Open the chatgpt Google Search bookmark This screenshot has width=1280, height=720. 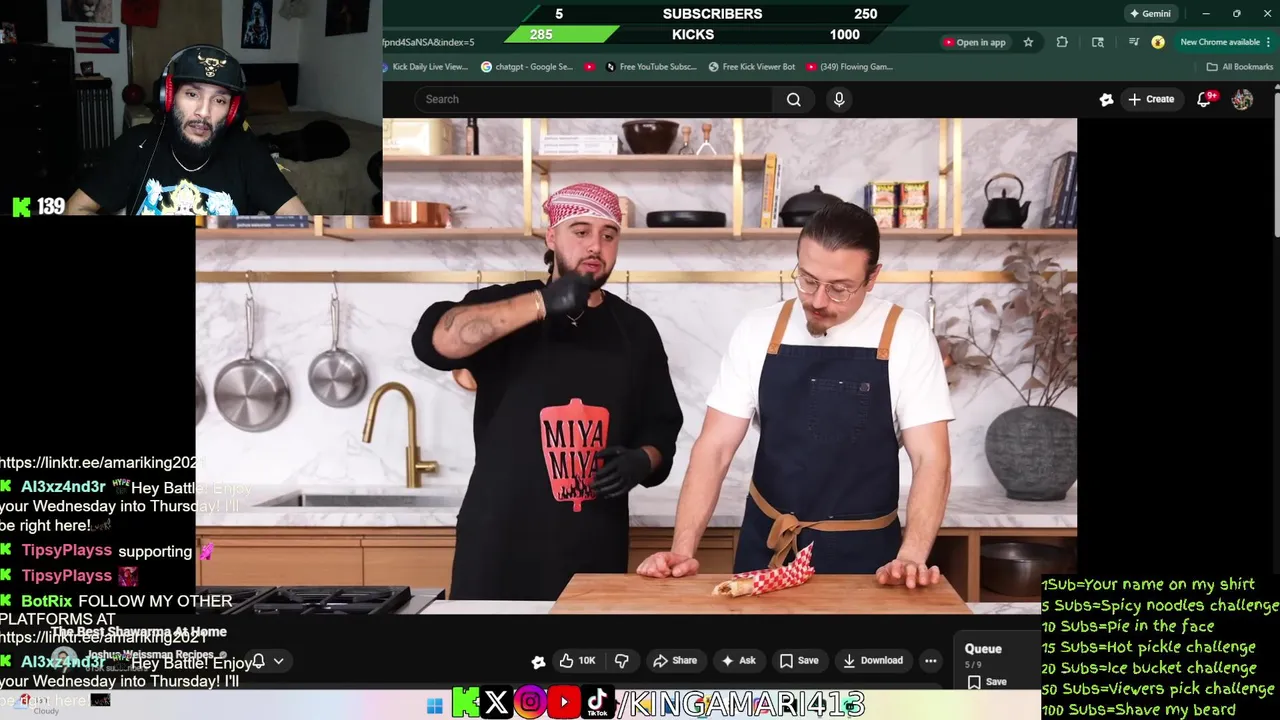527,67
